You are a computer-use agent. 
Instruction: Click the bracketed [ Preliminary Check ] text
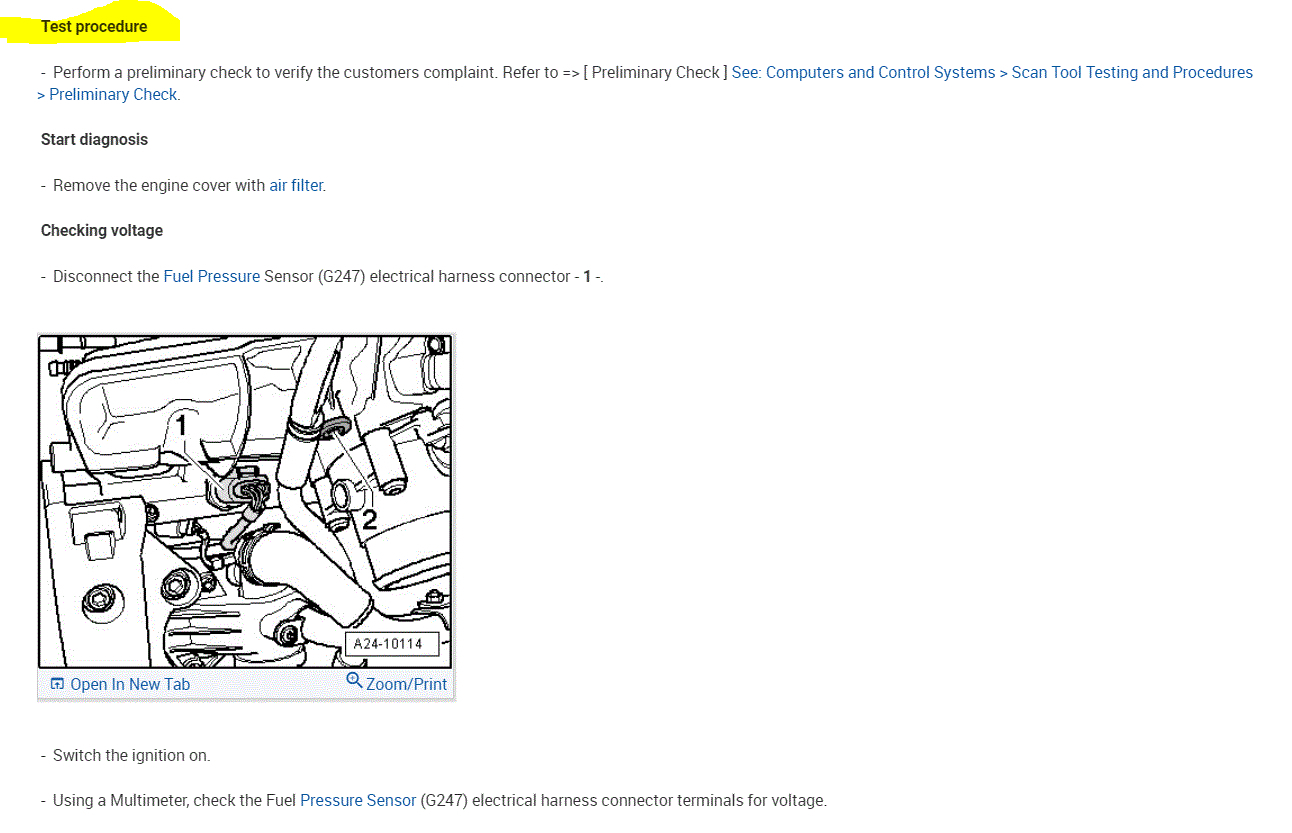(655, 72)
